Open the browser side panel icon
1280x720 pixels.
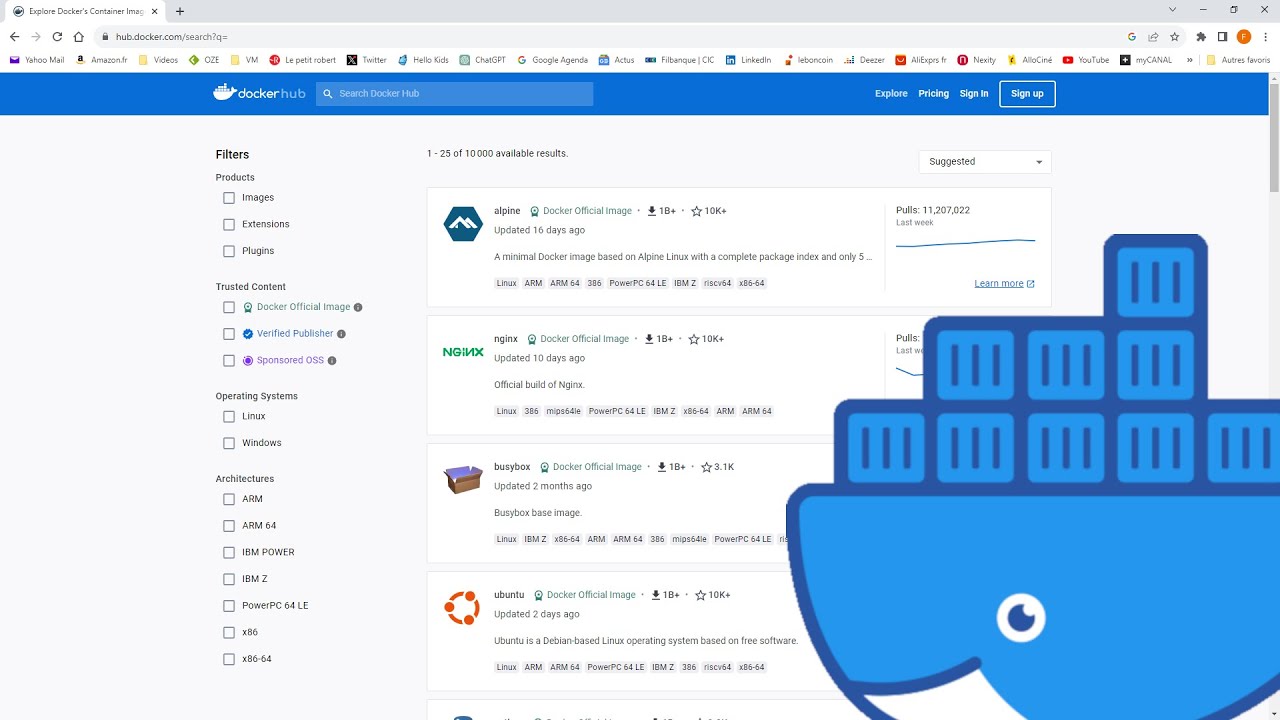1222,37
